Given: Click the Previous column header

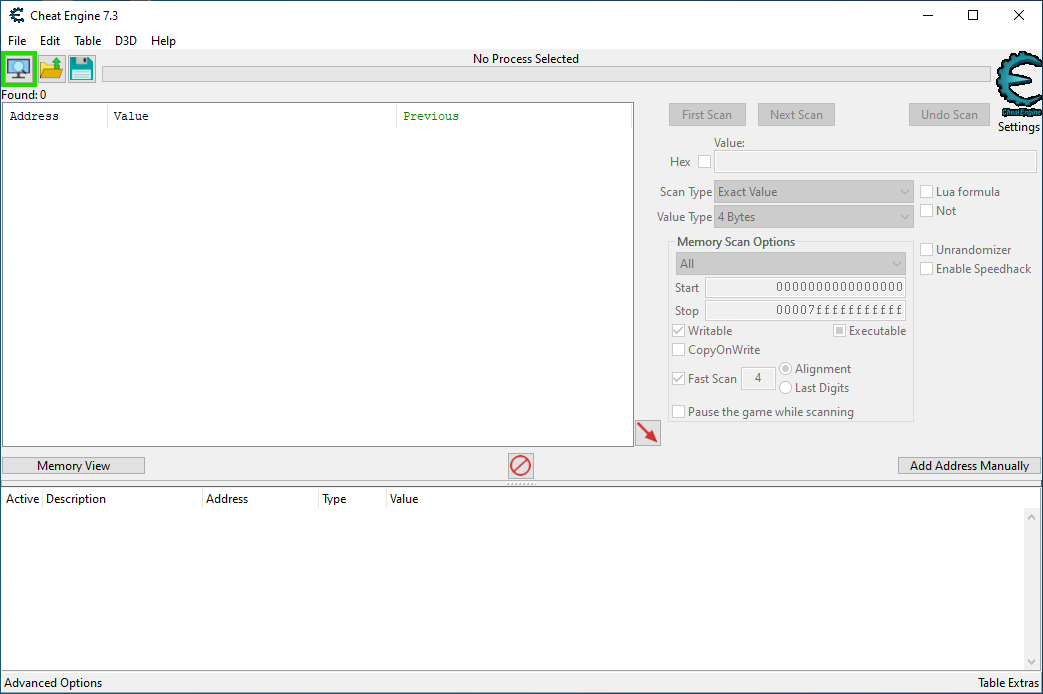Looking at the screenshot, I should [514, 116].
